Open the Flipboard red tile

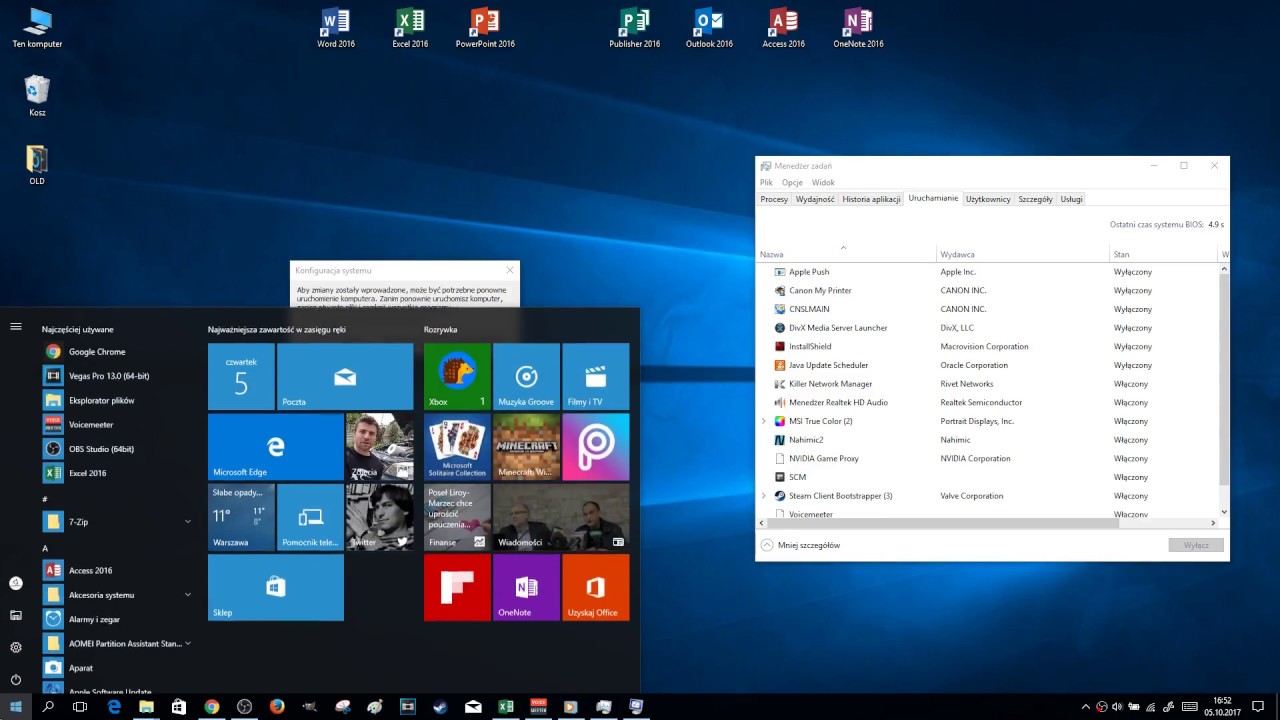coord(457,588)
